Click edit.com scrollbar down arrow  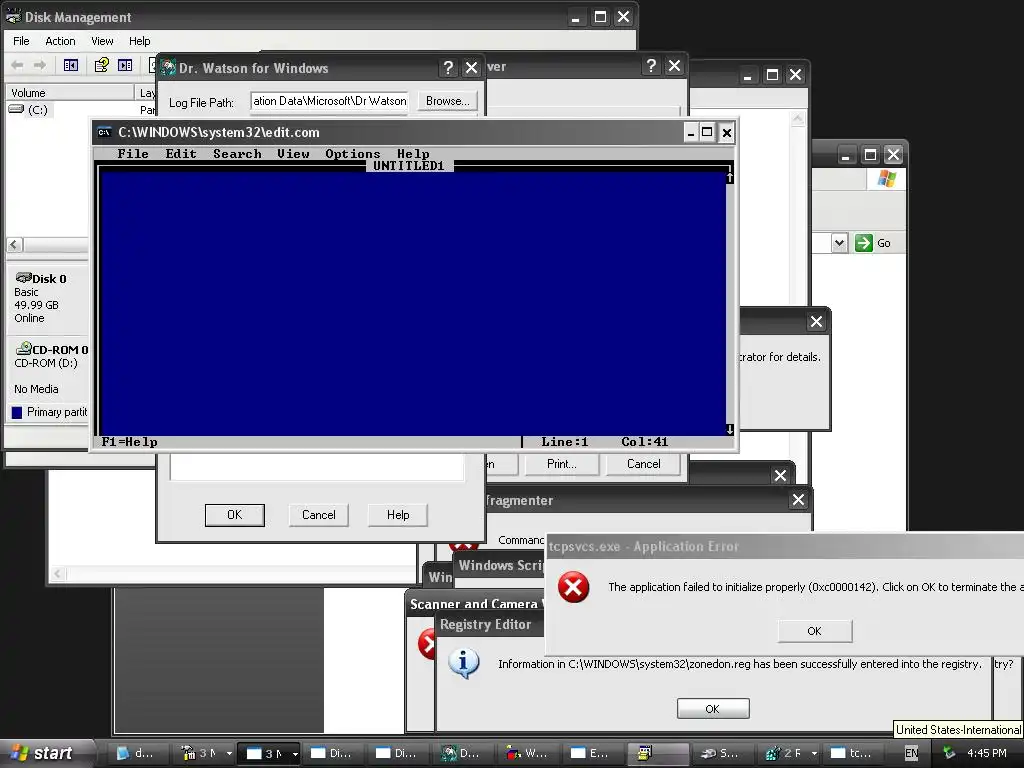729,429
